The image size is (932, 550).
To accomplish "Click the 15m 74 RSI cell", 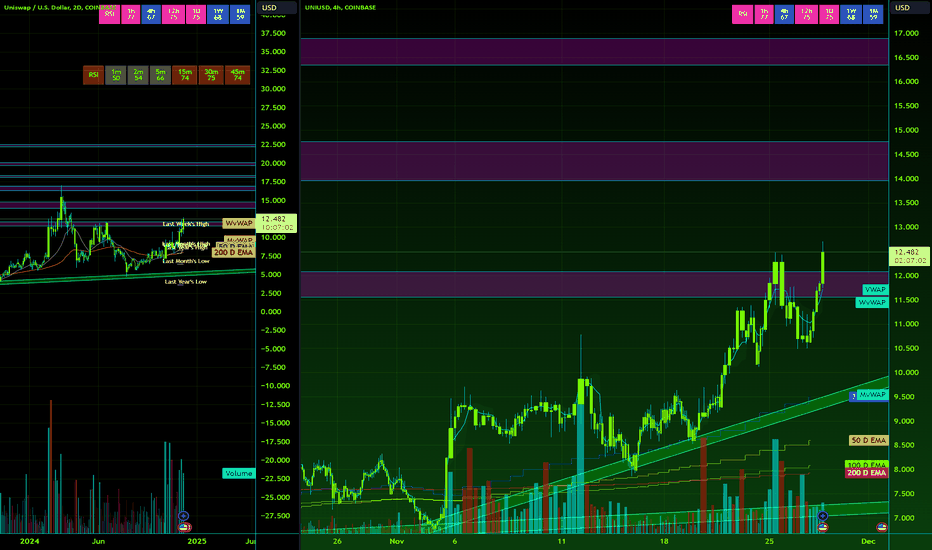I will [x=185, y=75].
